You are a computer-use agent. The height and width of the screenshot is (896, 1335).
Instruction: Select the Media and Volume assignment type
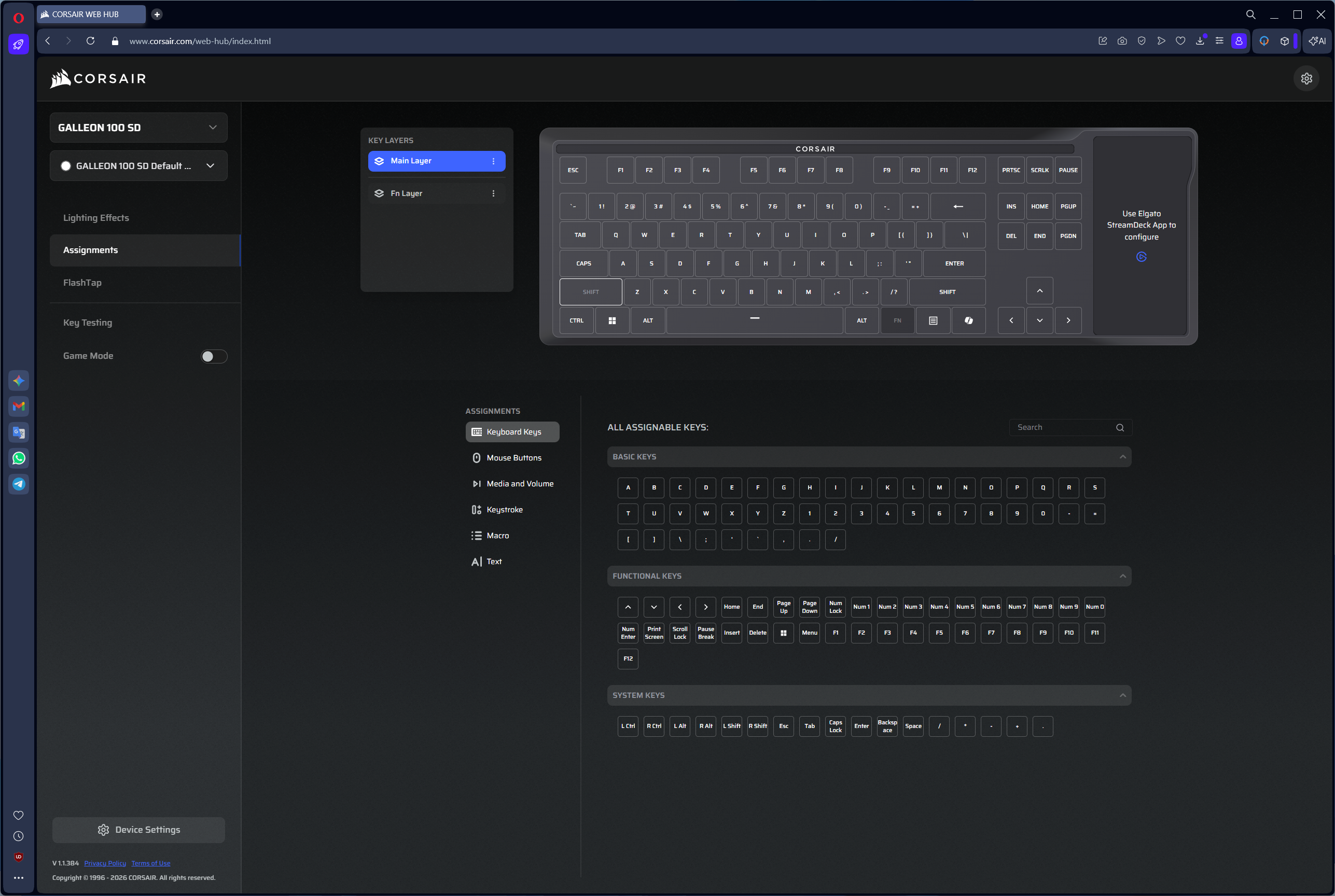click(512, 483)
